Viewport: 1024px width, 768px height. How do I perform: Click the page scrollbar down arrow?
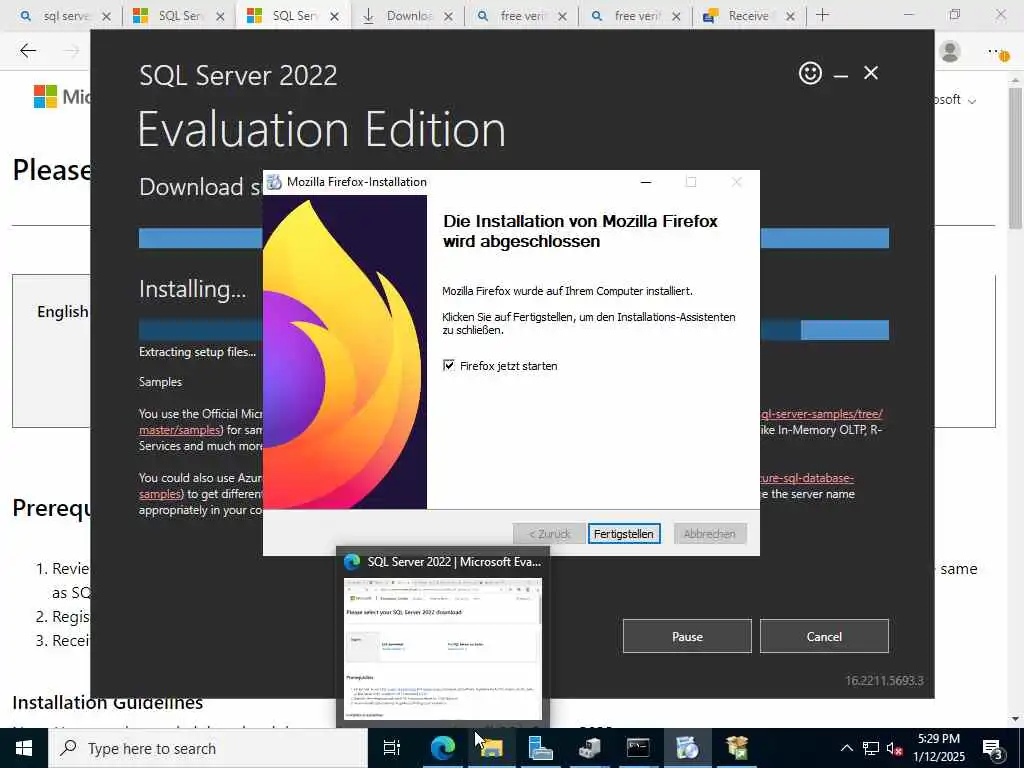1016,719
